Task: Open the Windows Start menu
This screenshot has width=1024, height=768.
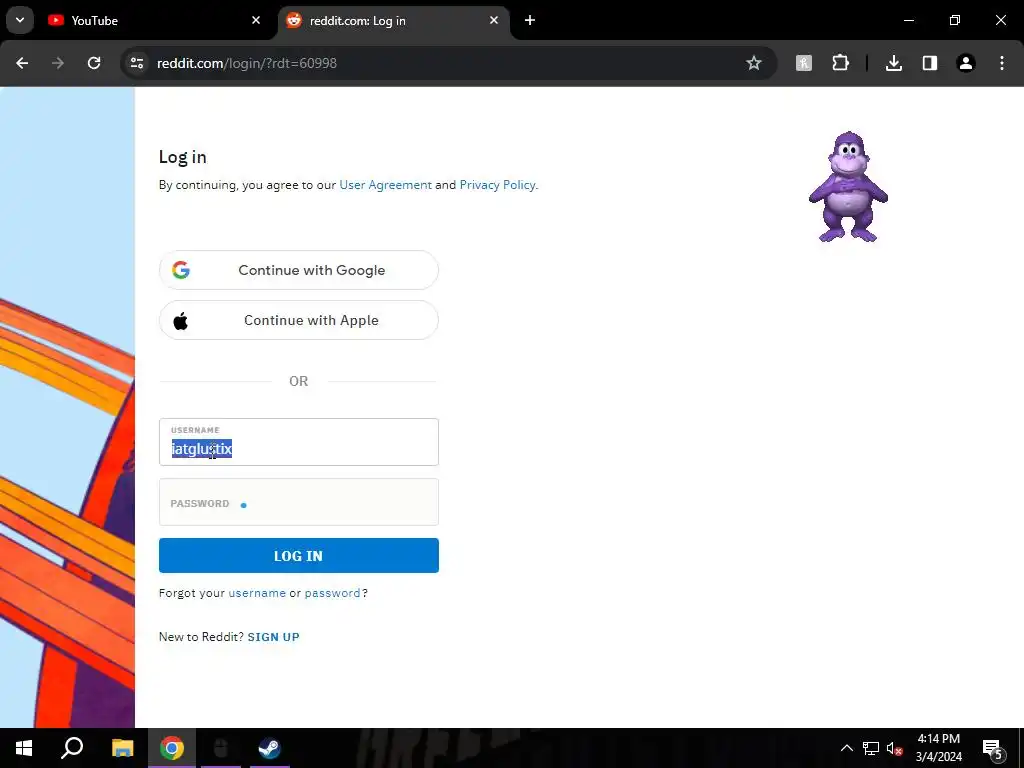Action: coord(24,748)
